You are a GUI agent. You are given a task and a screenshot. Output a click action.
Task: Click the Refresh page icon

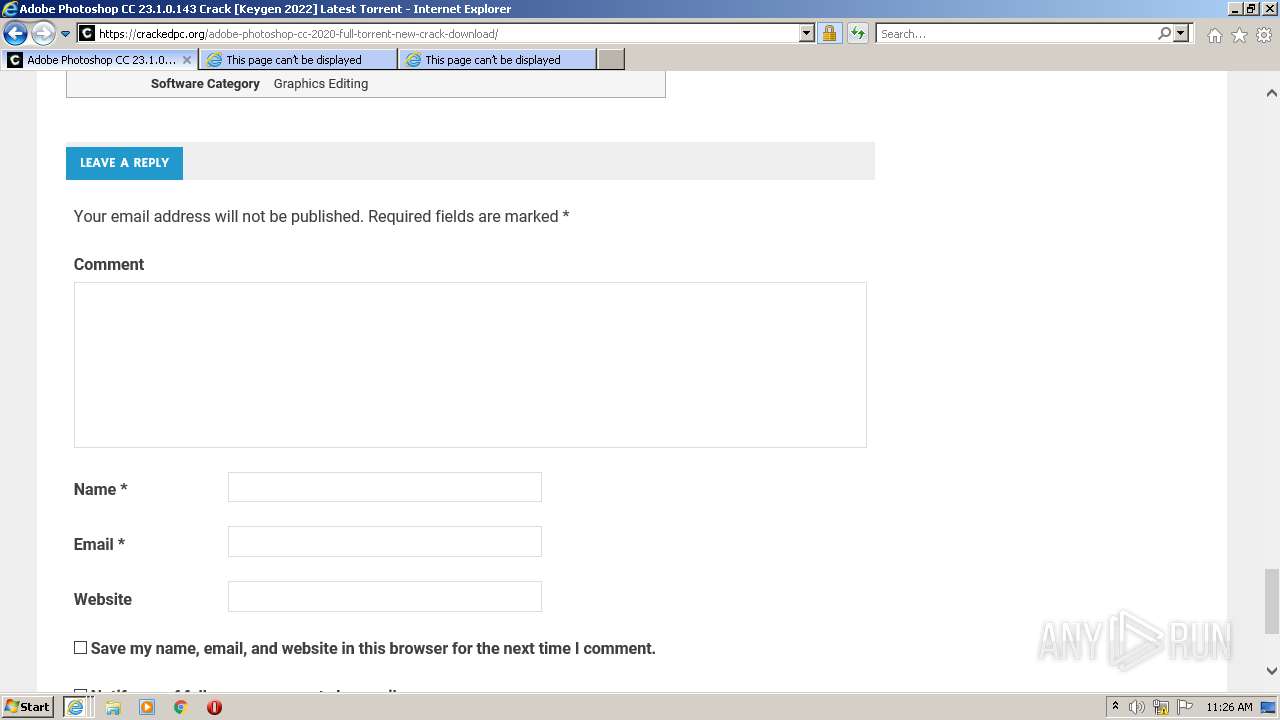pyautogui.click(x=858, y=33)
